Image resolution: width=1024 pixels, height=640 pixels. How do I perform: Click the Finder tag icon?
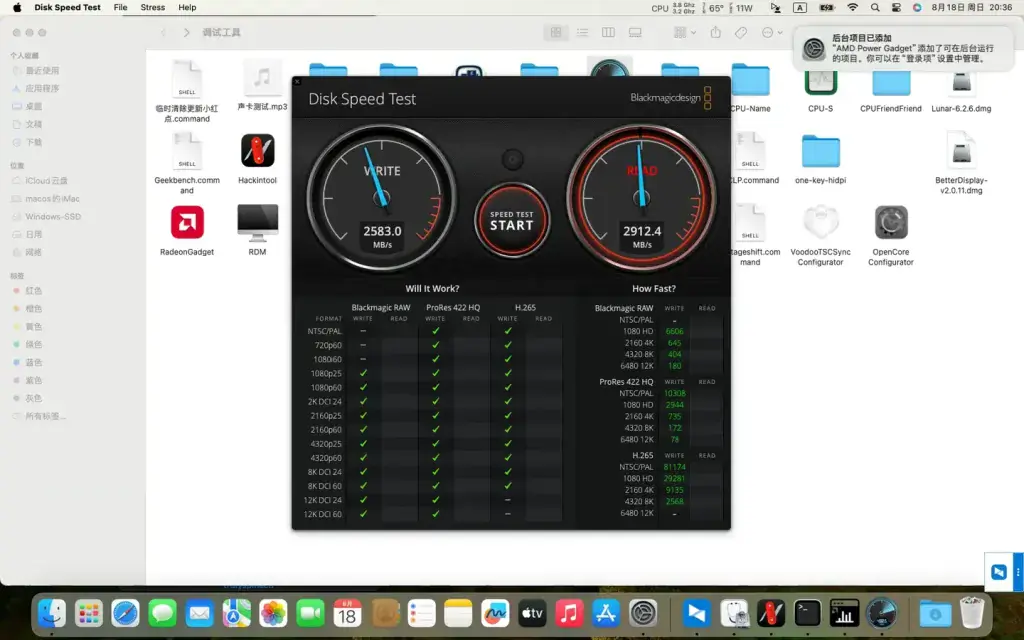[741, 32]
